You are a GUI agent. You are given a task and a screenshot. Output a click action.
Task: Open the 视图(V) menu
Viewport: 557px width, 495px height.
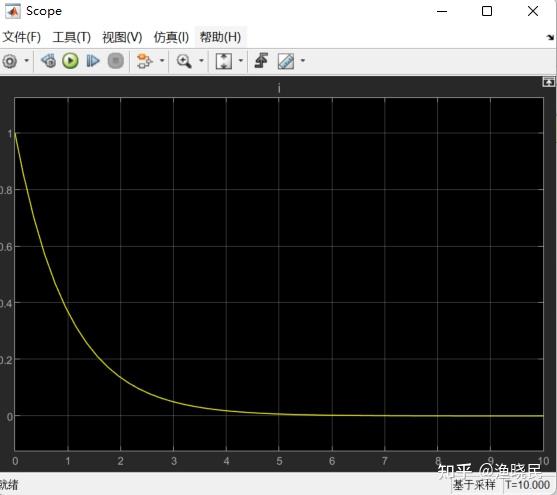122,37
